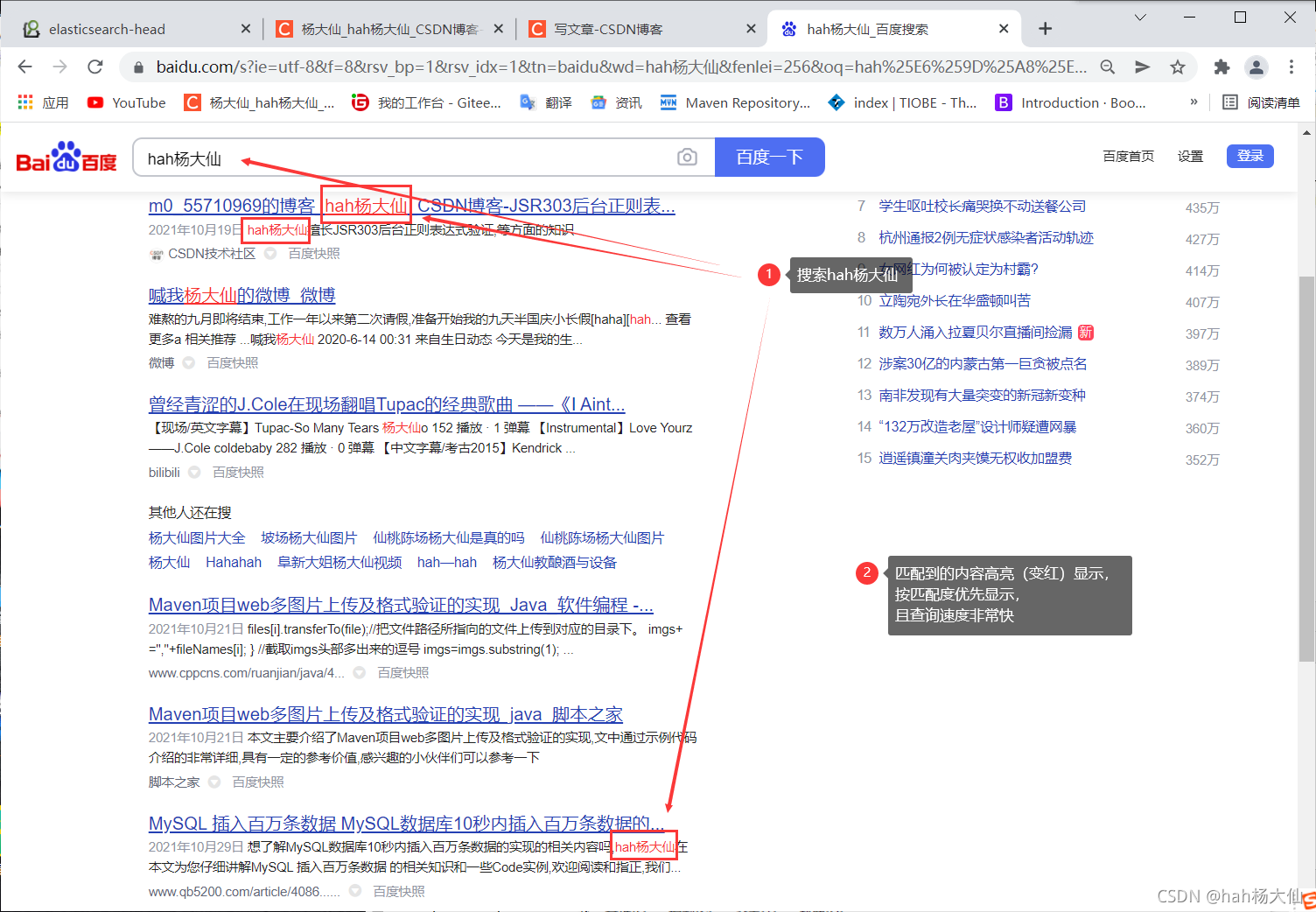Screen dimensions: 1316x912
Task: Open the Introduction · Boo... bookmark
Action: (1071, 102)
